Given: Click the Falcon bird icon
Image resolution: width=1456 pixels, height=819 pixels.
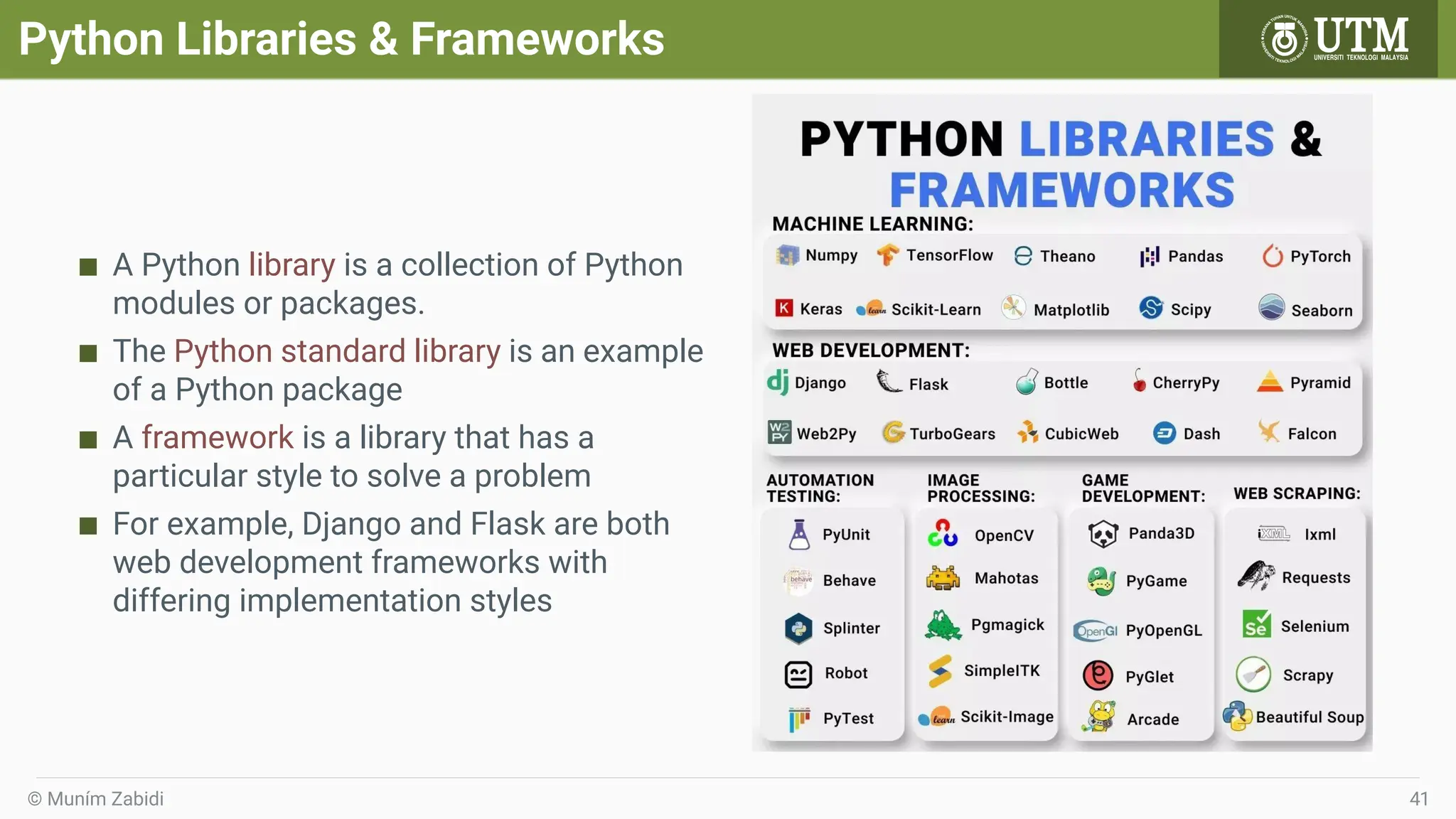Looking at the screenshot, I should tap(1269, 431).
